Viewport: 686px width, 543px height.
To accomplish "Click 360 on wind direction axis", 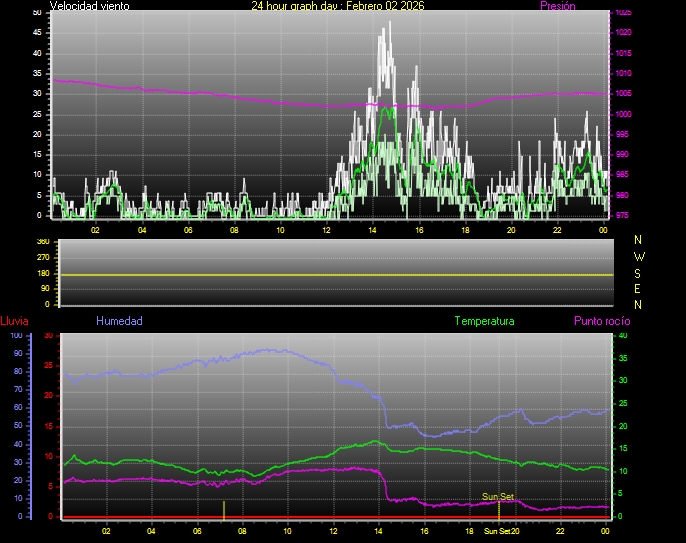I will 42,242.
